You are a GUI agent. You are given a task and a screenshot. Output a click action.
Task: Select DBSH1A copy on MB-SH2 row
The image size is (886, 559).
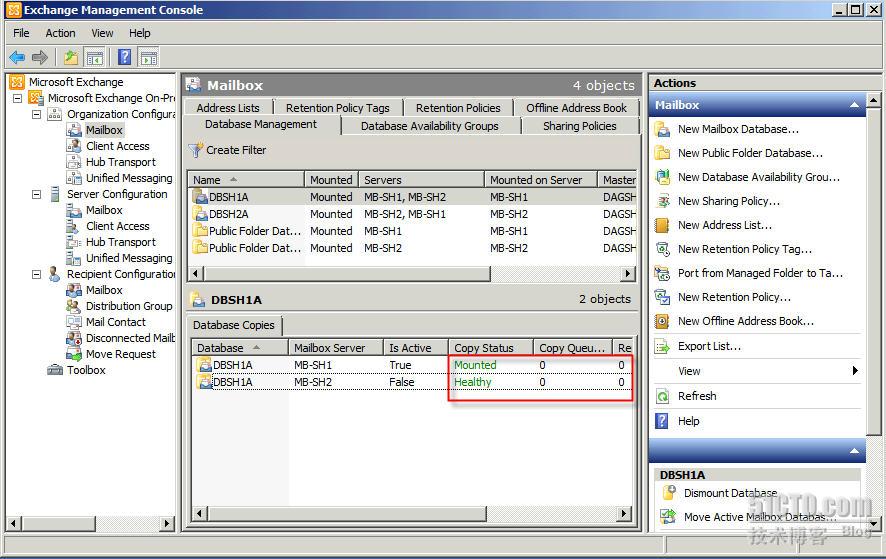click(x=412, y=383)
